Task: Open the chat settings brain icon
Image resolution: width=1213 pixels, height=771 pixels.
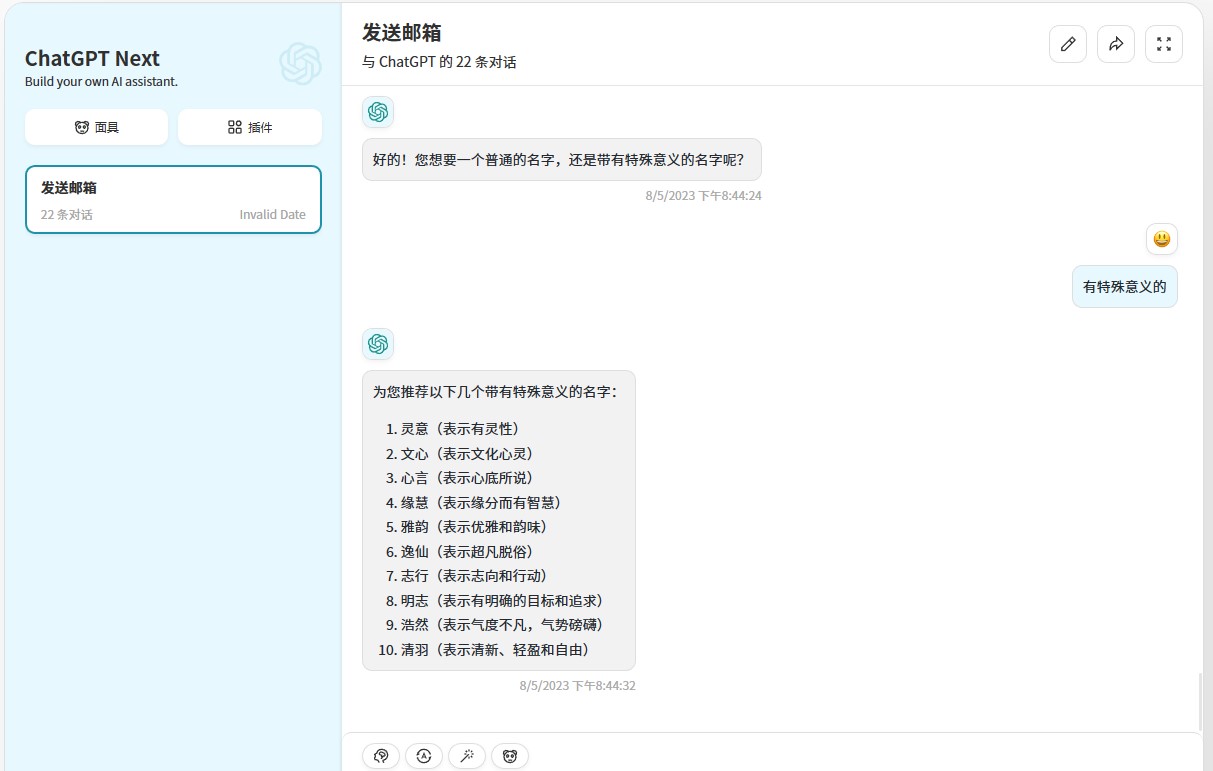Action: point(381,756)
